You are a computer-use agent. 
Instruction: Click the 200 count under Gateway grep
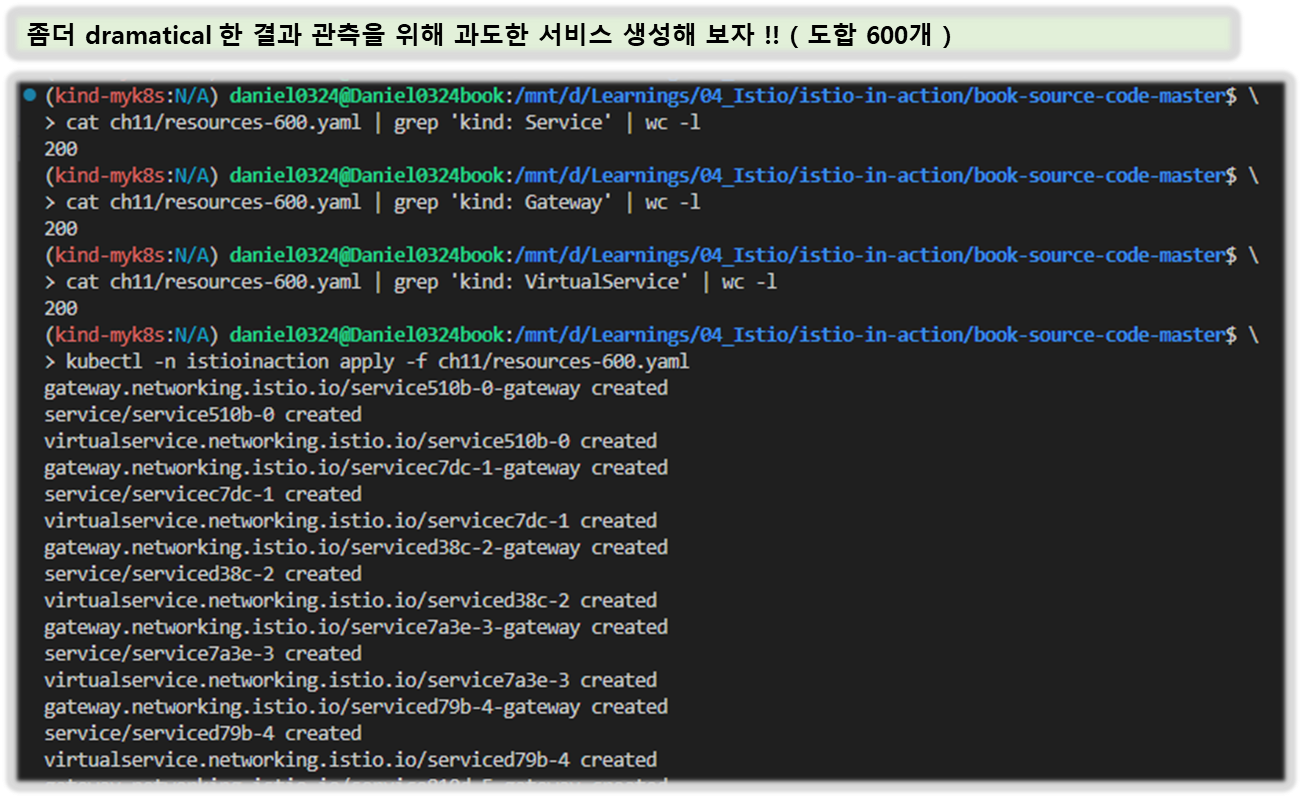tap(61, 229)
